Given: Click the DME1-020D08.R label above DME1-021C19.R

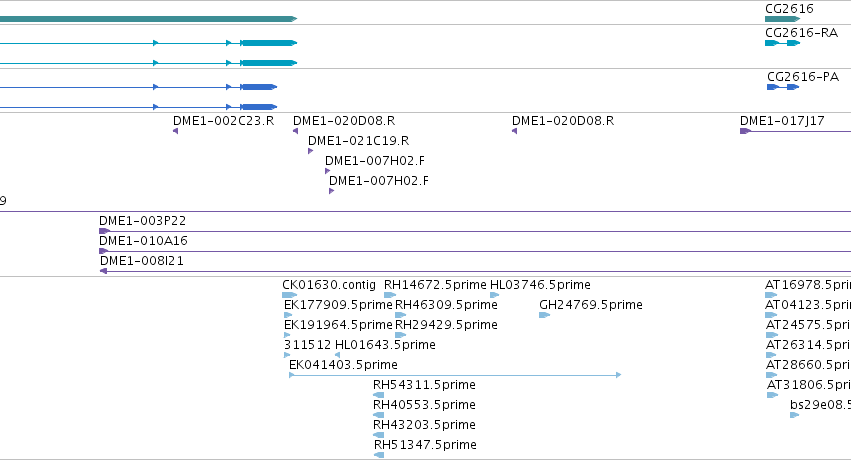Looking at the screenshot, I should coord(344,120).
